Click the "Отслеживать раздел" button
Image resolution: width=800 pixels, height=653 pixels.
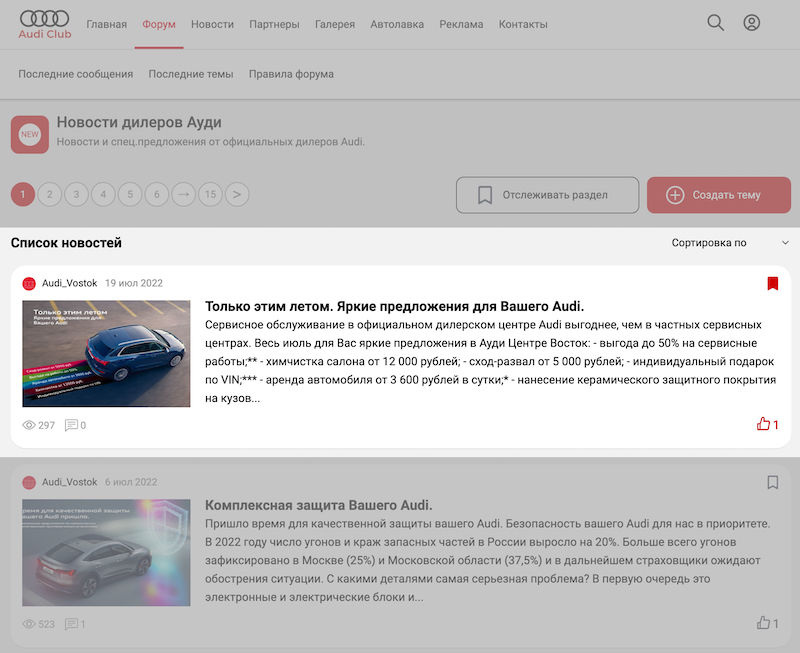pos(547,195)
